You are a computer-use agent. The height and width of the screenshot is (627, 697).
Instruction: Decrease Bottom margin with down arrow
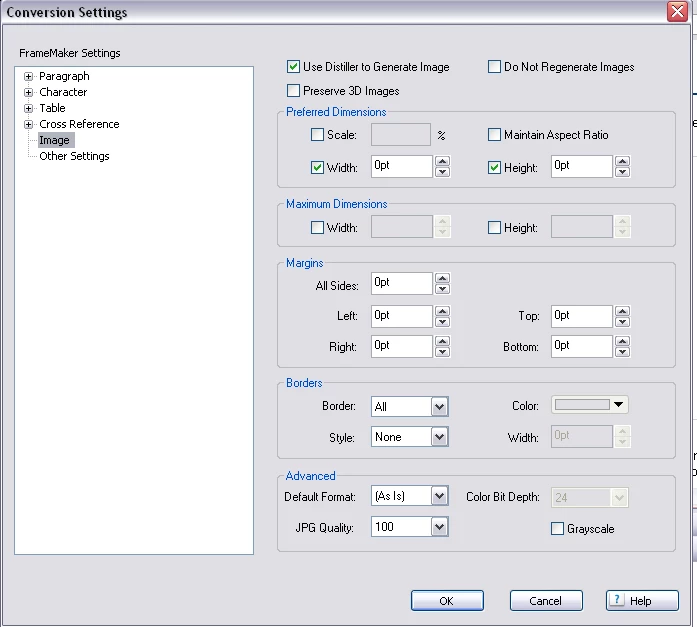click(x=622, y=352)
